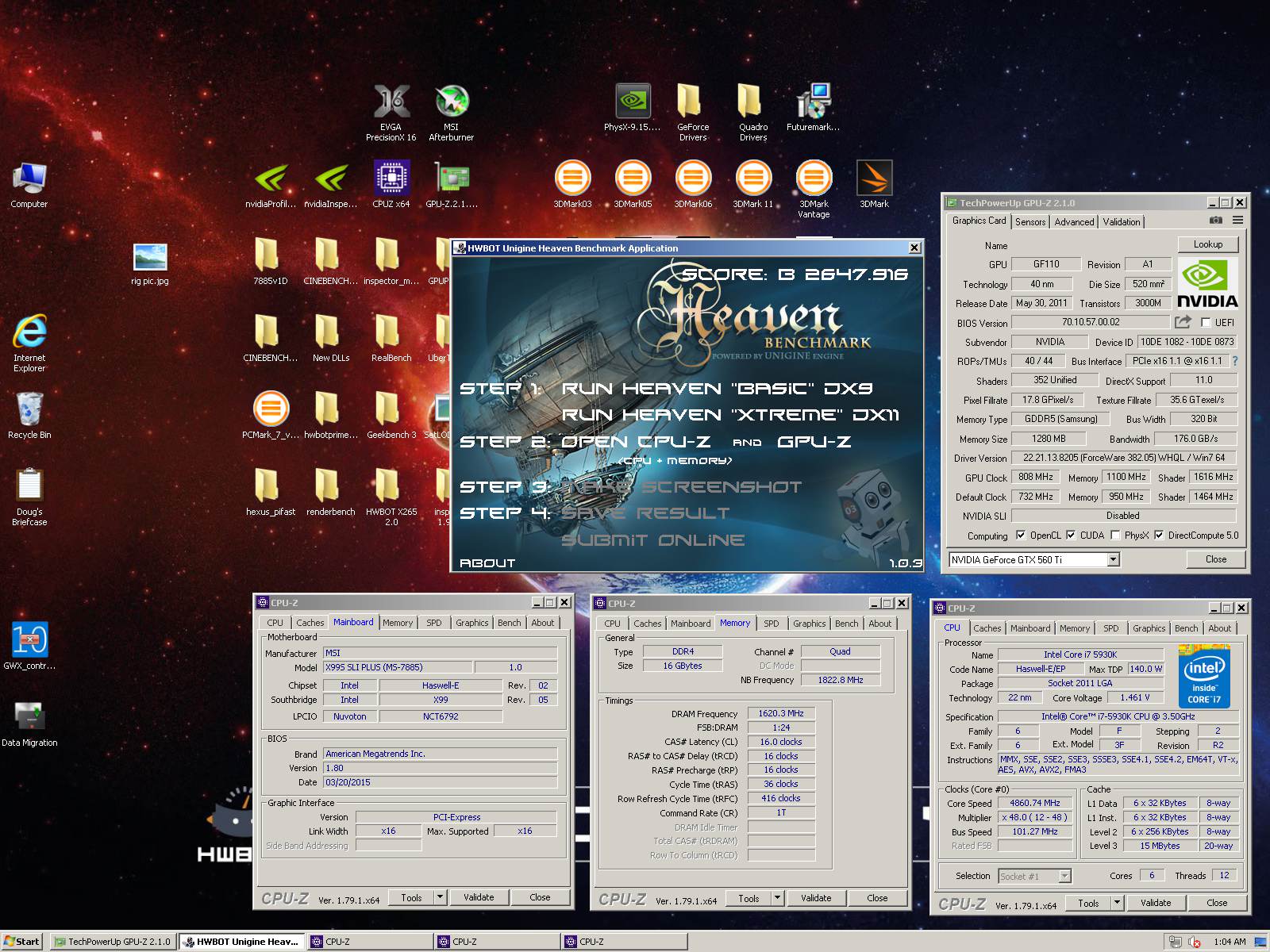This screenshot has height=952, width=1270.
Task: Click Open CPU-Z in Heaven app
Action: pos(636,442)
